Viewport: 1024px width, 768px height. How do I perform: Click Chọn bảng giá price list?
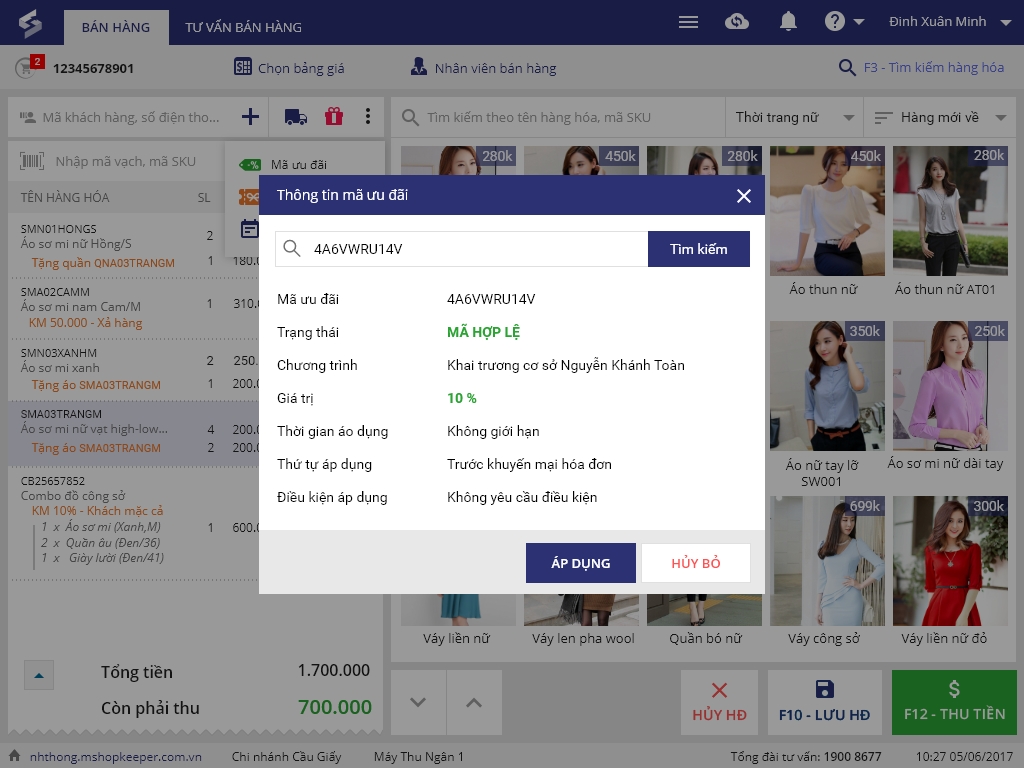tap(289, 67)
